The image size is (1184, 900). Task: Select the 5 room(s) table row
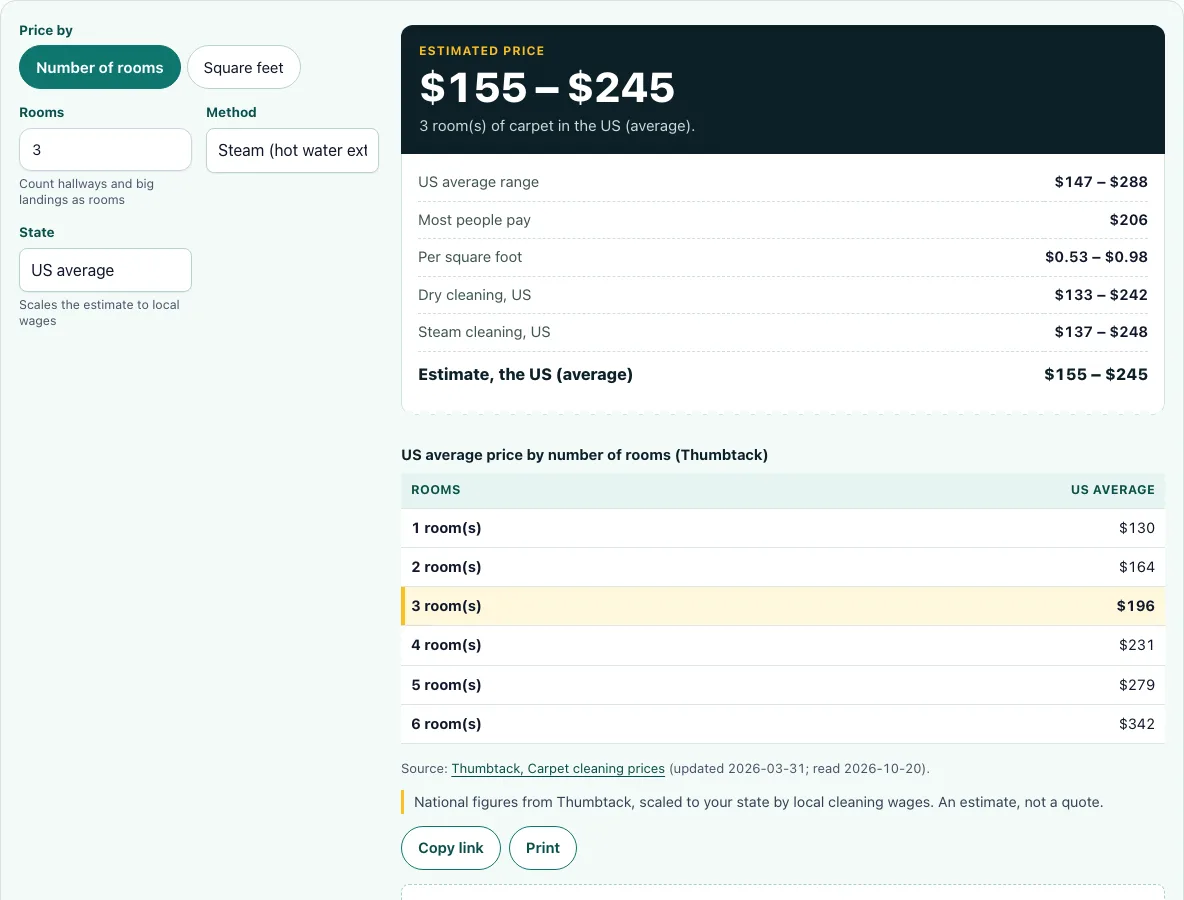pyautogui.click(x=783, y=685)
